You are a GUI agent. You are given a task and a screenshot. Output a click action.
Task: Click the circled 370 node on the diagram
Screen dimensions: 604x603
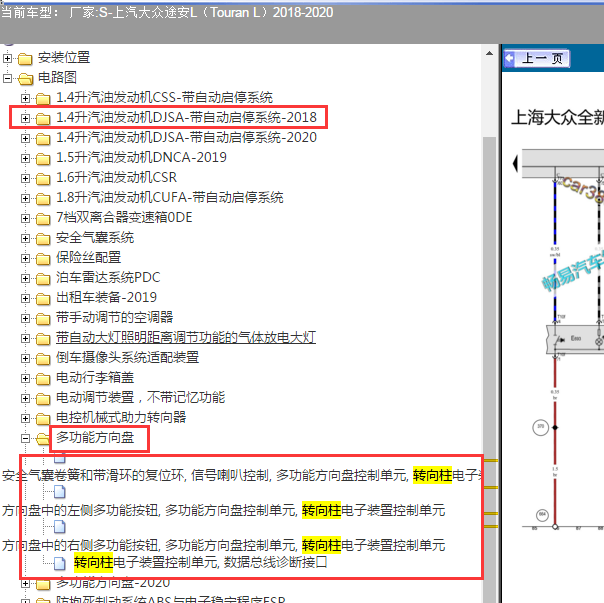(540, 427)
